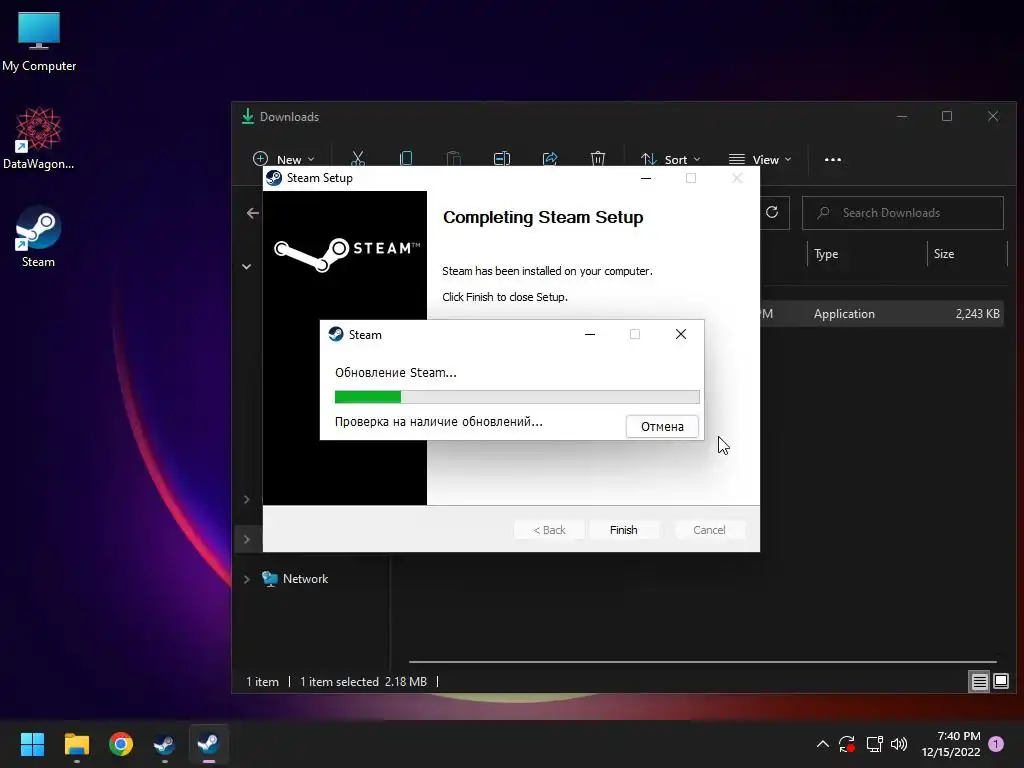Open File Explorer from the taskbar
1024x768 pixels.
[76, 744]
